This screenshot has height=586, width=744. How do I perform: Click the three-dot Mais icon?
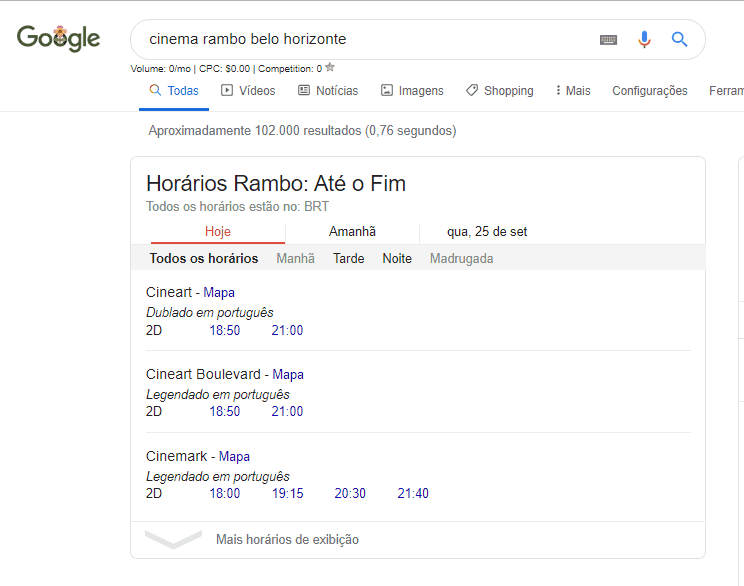tap(558, 90)
